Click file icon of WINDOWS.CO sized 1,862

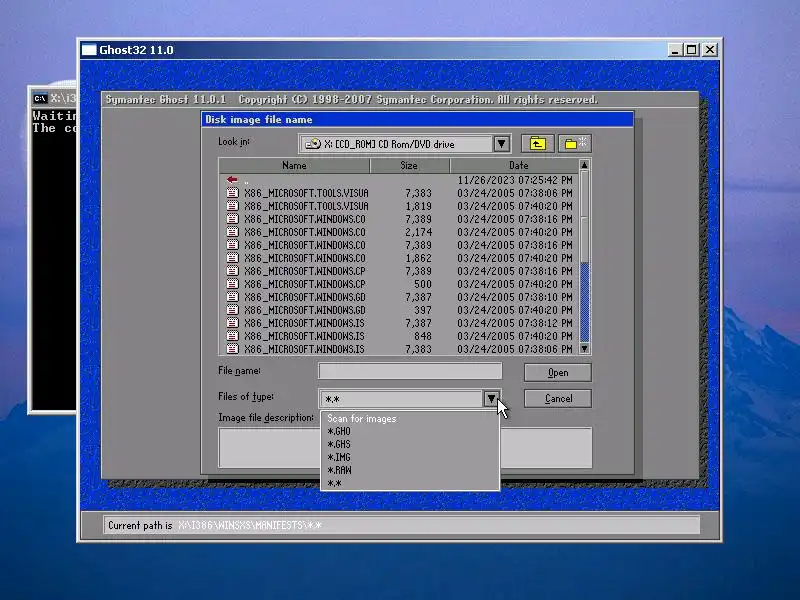[x=232, y=258]
